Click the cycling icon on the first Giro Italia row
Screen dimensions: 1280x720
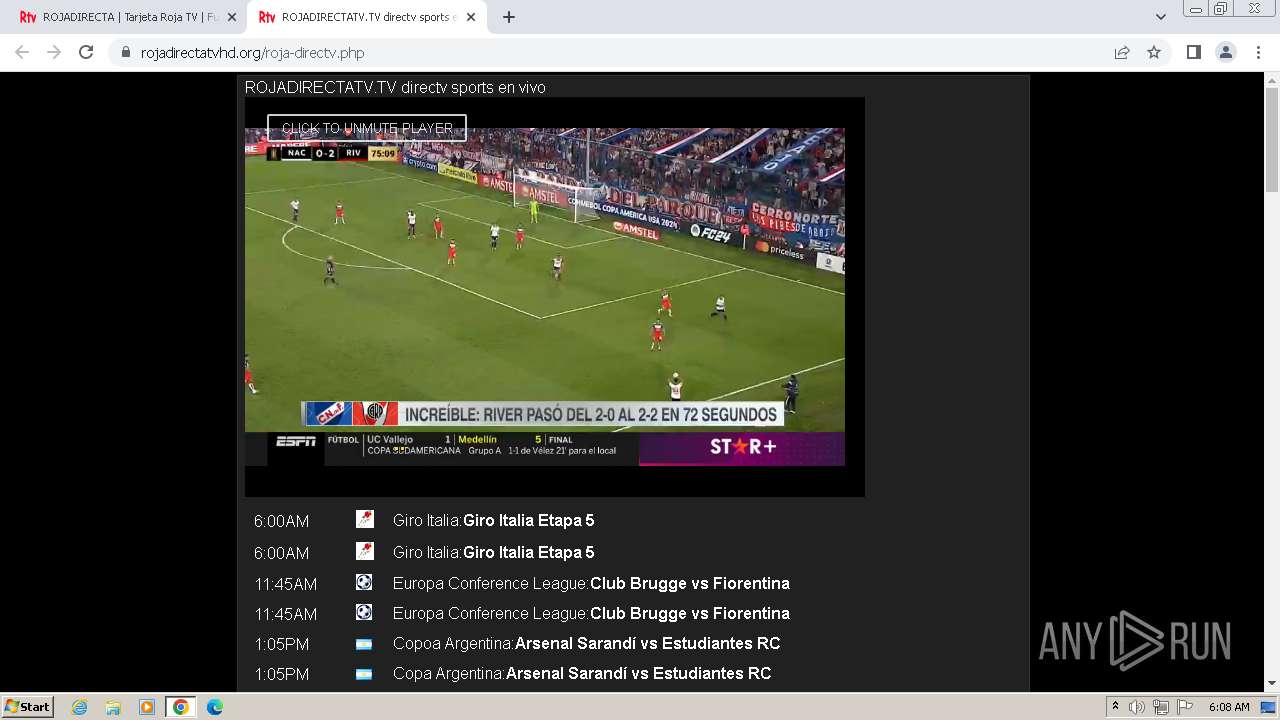(364, 519)
